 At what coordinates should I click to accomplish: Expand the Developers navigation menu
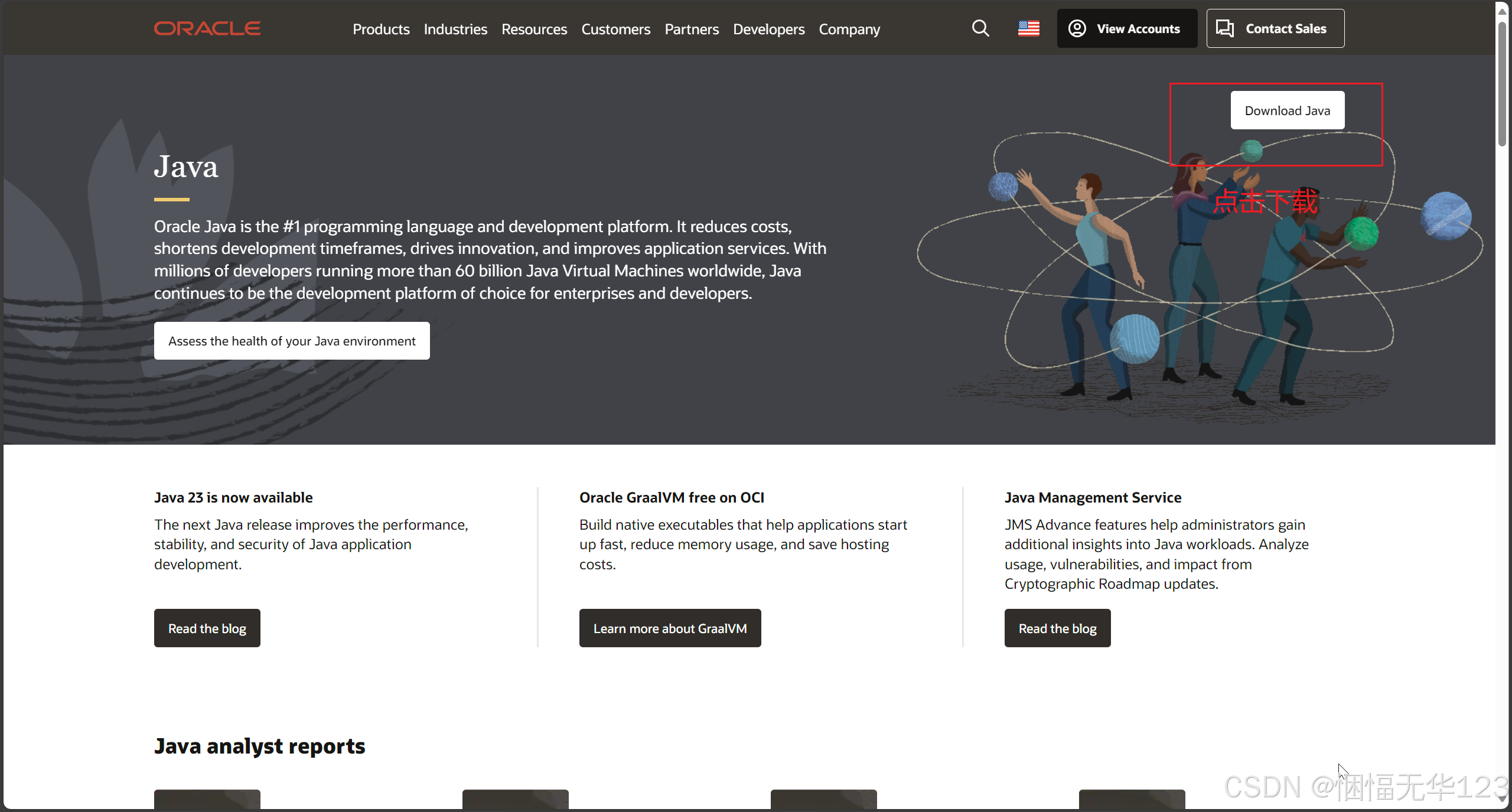pyautogui.click(x=768, y=29)
